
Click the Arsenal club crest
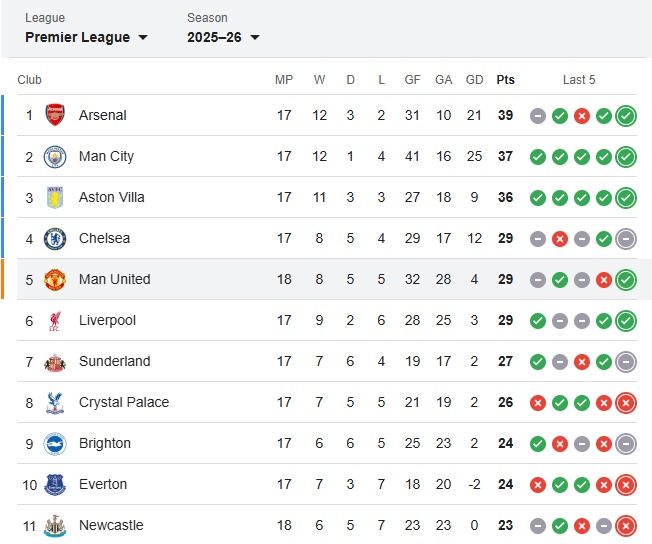pos(55,115)
